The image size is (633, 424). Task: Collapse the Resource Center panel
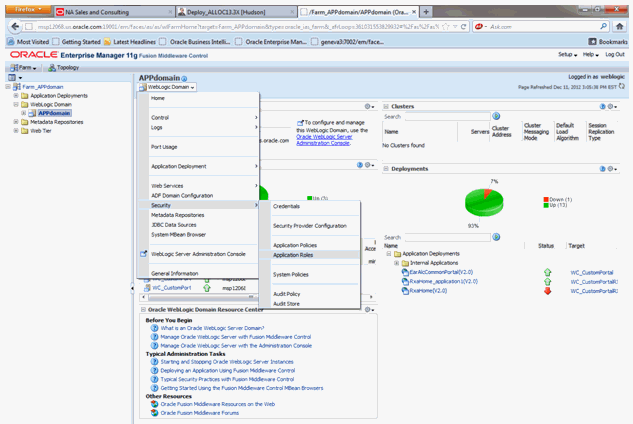pyautogui.click(x=143, y=309)
